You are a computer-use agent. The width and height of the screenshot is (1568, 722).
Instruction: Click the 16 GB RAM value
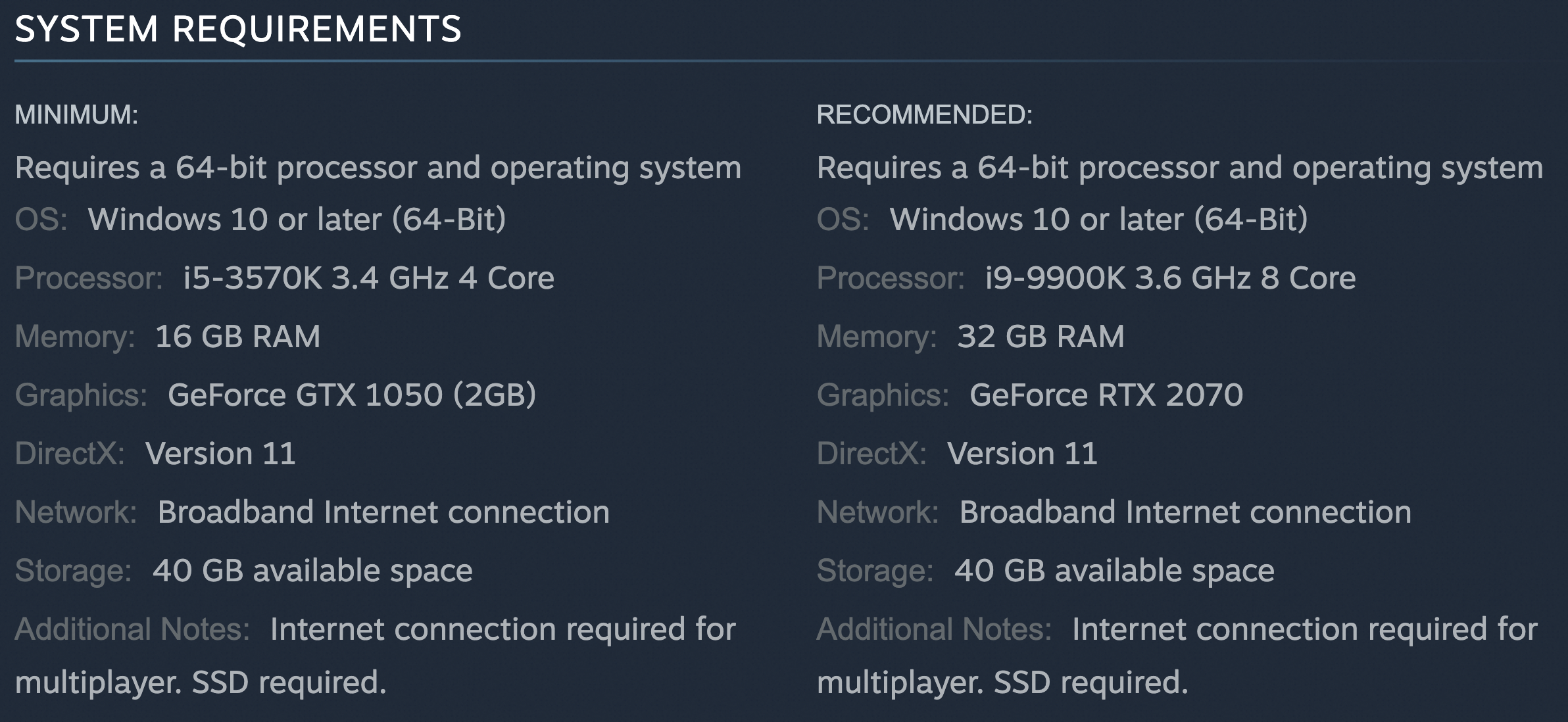click(x=237, y=336)
